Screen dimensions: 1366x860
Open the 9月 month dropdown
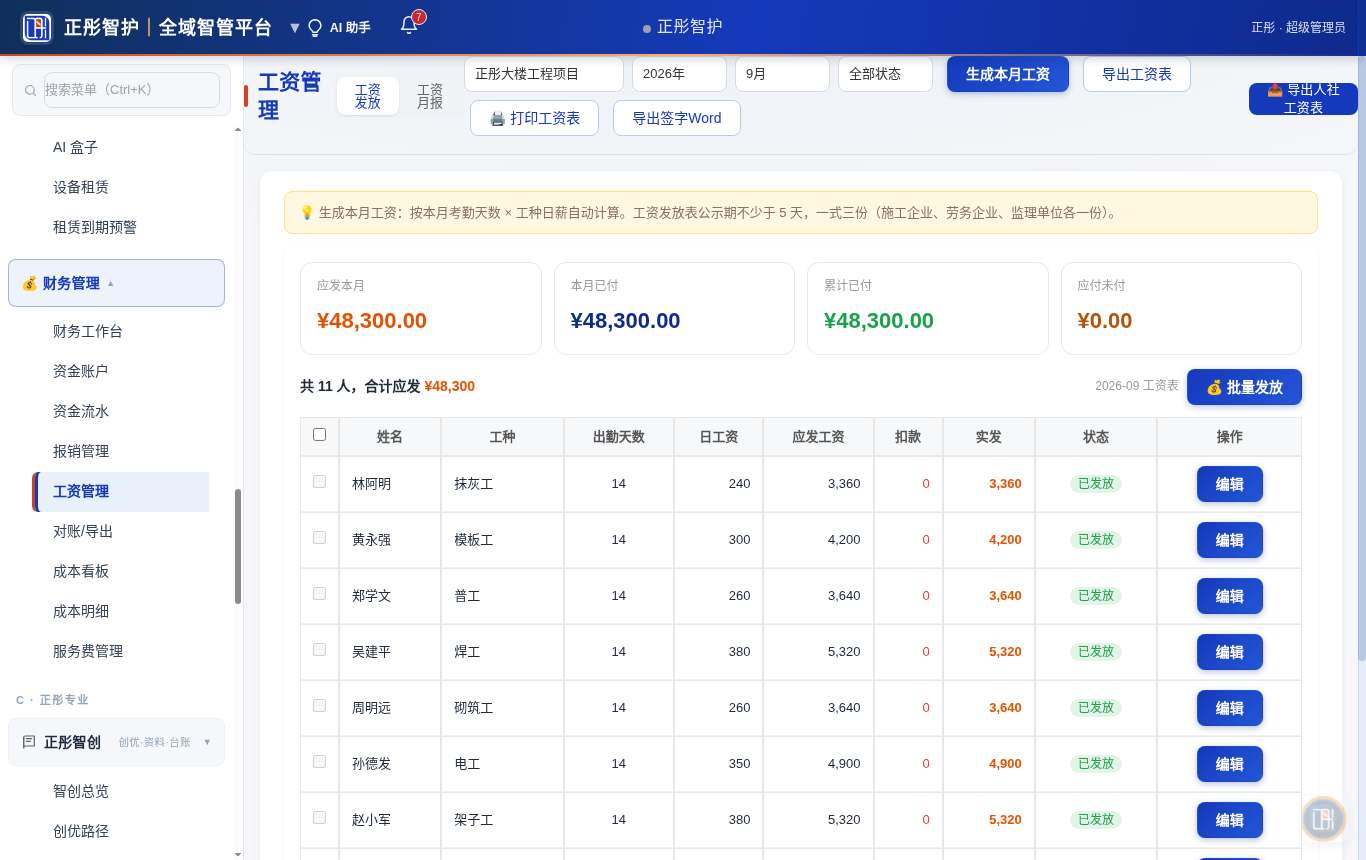(x=782, y=74)
